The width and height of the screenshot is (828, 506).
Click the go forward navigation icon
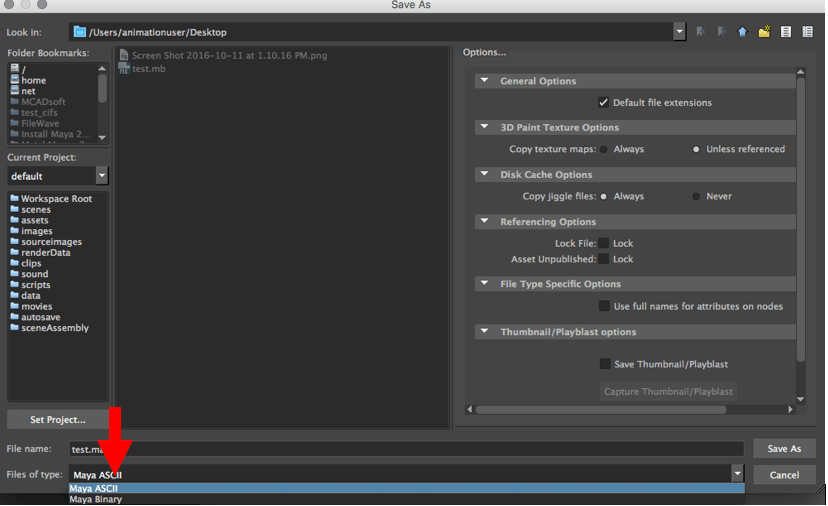721,32
